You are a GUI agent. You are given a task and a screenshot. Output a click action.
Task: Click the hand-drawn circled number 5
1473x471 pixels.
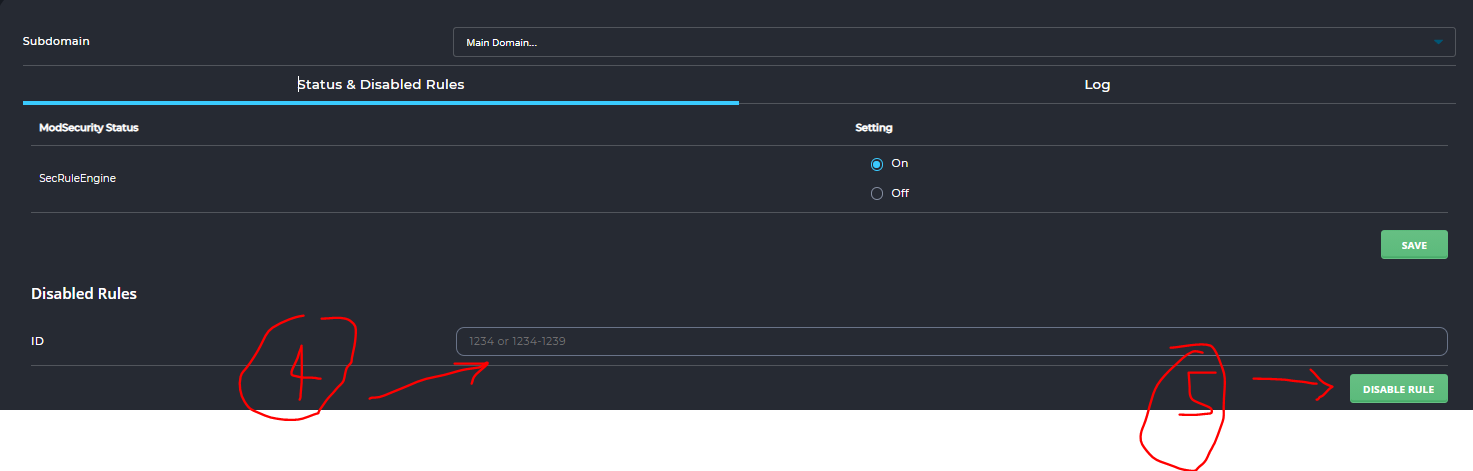tap(1185, 405)
